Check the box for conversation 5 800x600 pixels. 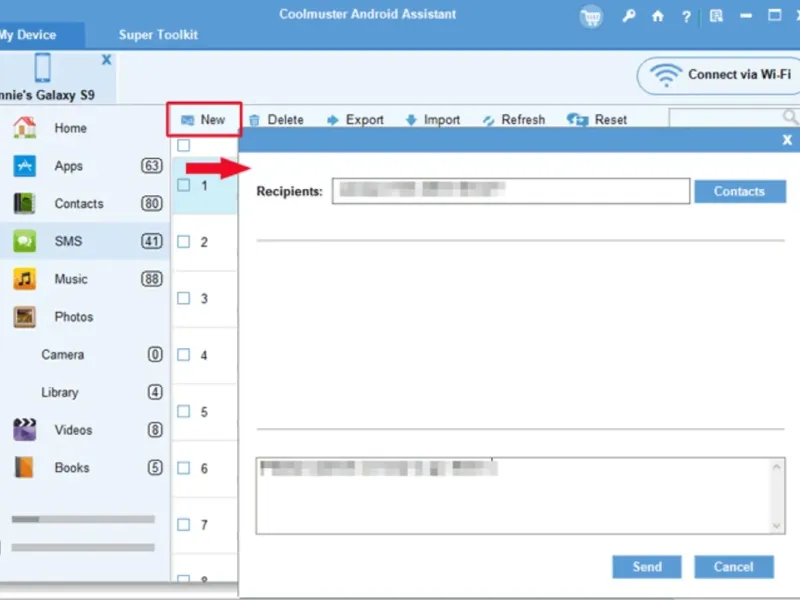coord(184,411)
